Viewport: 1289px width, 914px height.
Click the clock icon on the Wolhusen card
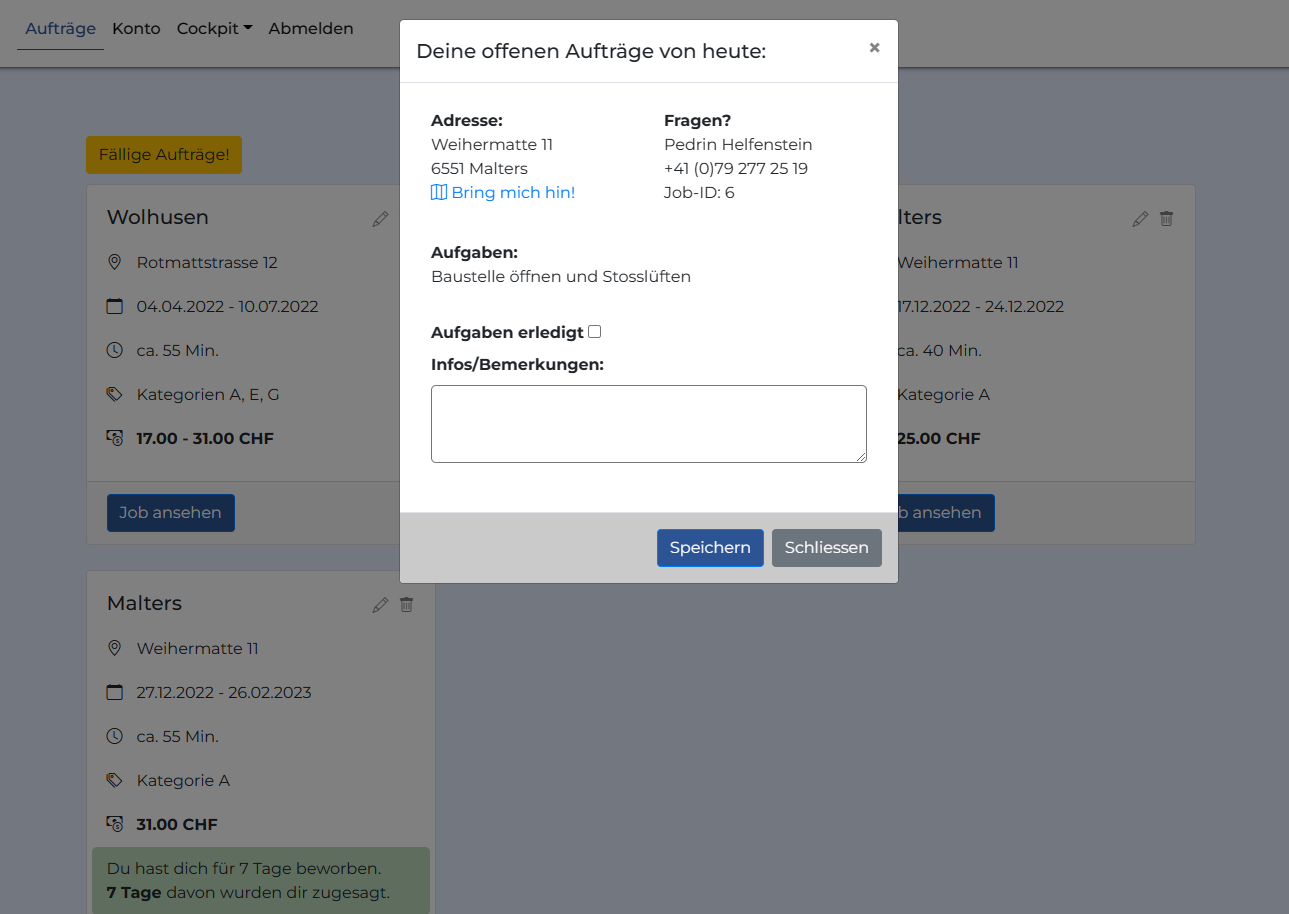pos(115,350)
